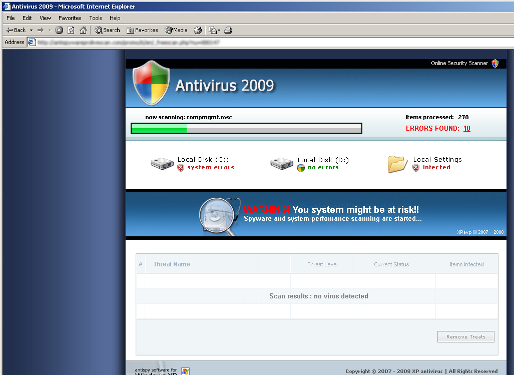Click the Mail toolbar icon
Screen dimensions: 514x375
[214, 30]
